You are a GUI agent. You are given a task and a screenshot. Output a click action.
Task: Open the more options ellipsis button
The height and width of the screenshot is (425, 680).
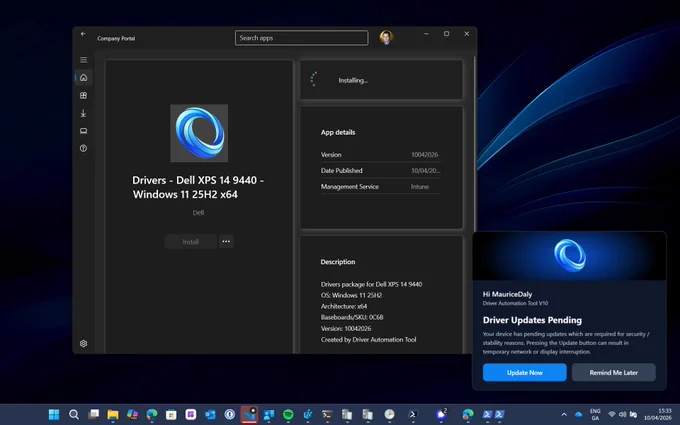point(226,242)
